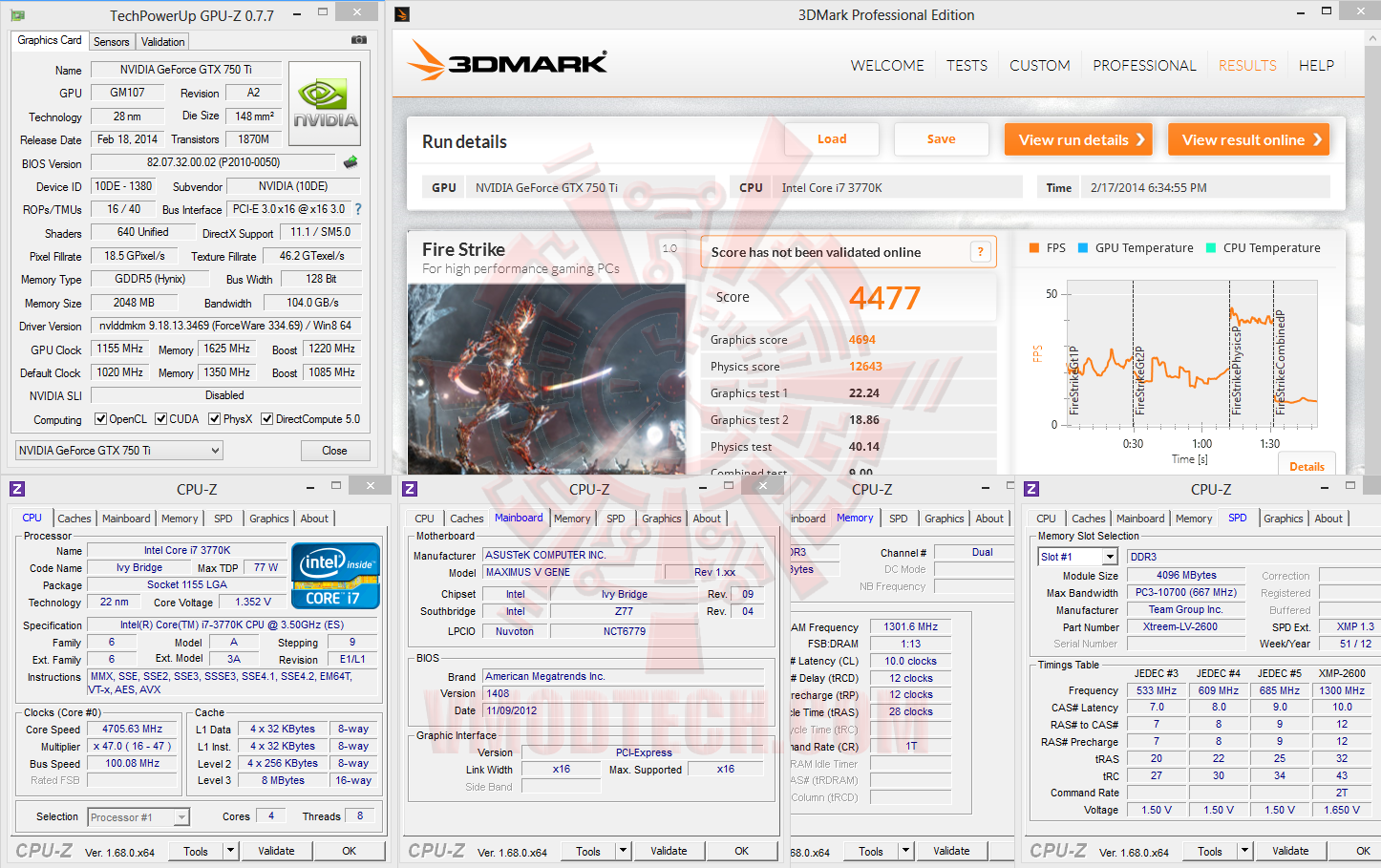This screenshot has width=1381, height=868.
Task: Click the Intel Core i7 logo badge
Action: click(x=335, y=576)
